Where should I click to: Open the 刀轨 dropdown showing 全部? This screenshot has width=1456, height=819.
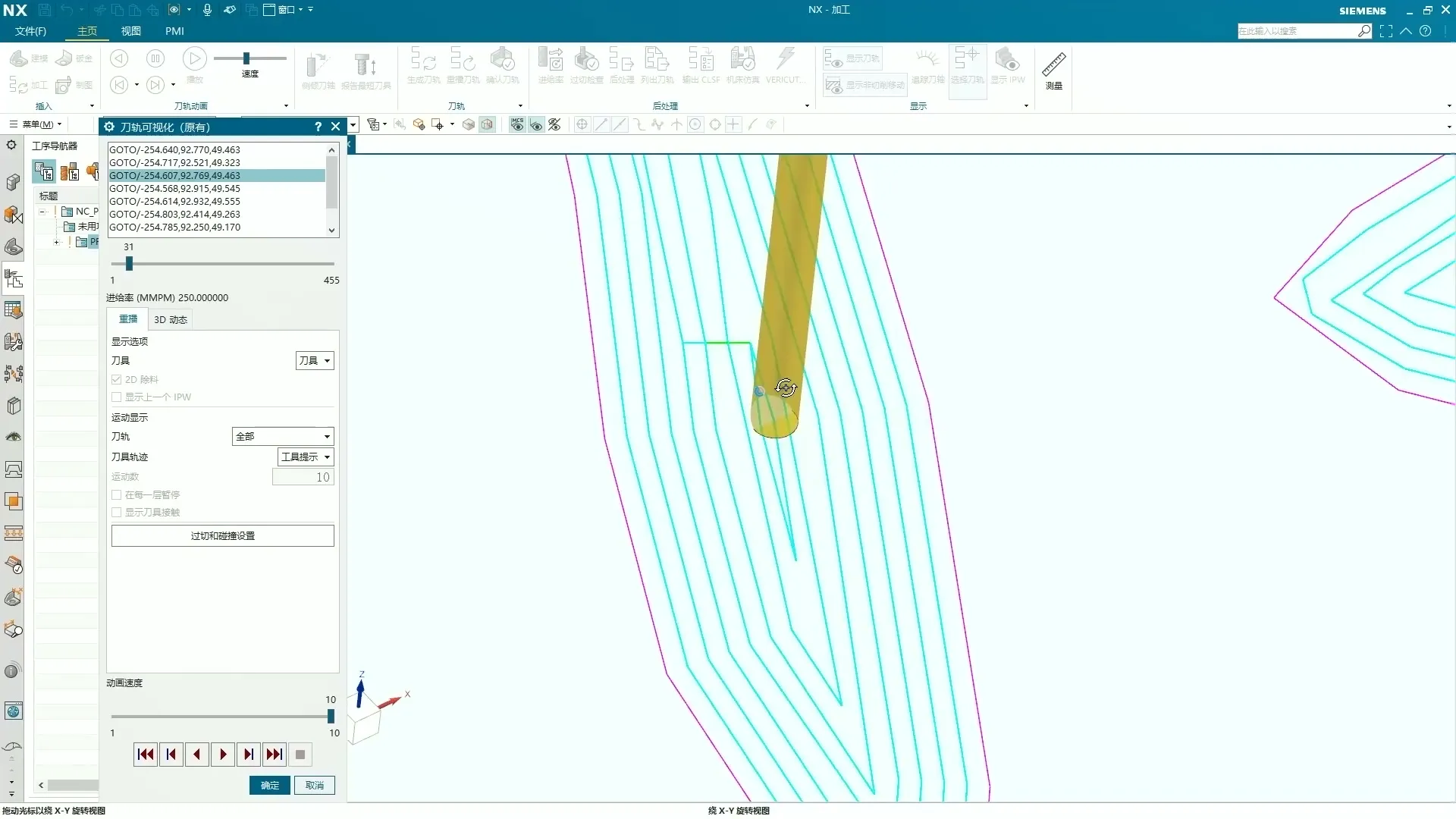click(283, 437)
